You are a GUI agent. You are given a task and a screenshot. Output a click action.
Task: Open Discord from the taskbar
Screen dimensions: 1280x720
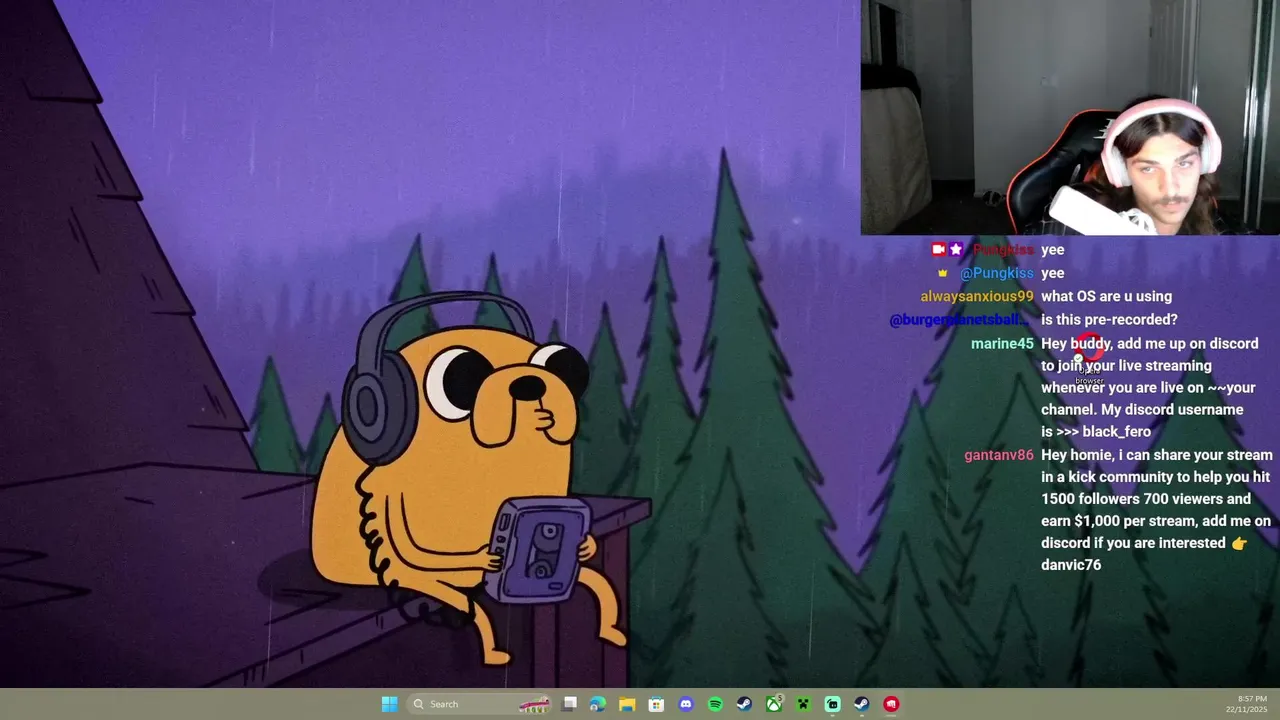[685, 704]
